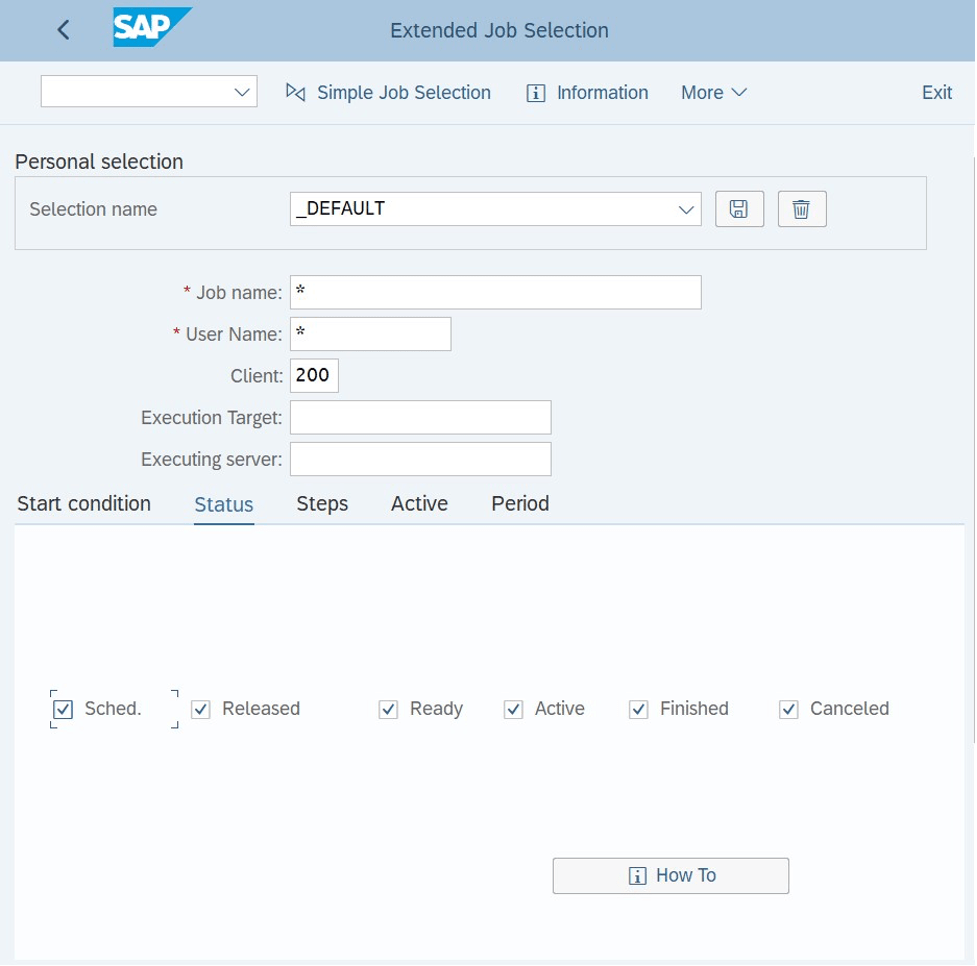Click the back navigation arrow

(62, 29)
